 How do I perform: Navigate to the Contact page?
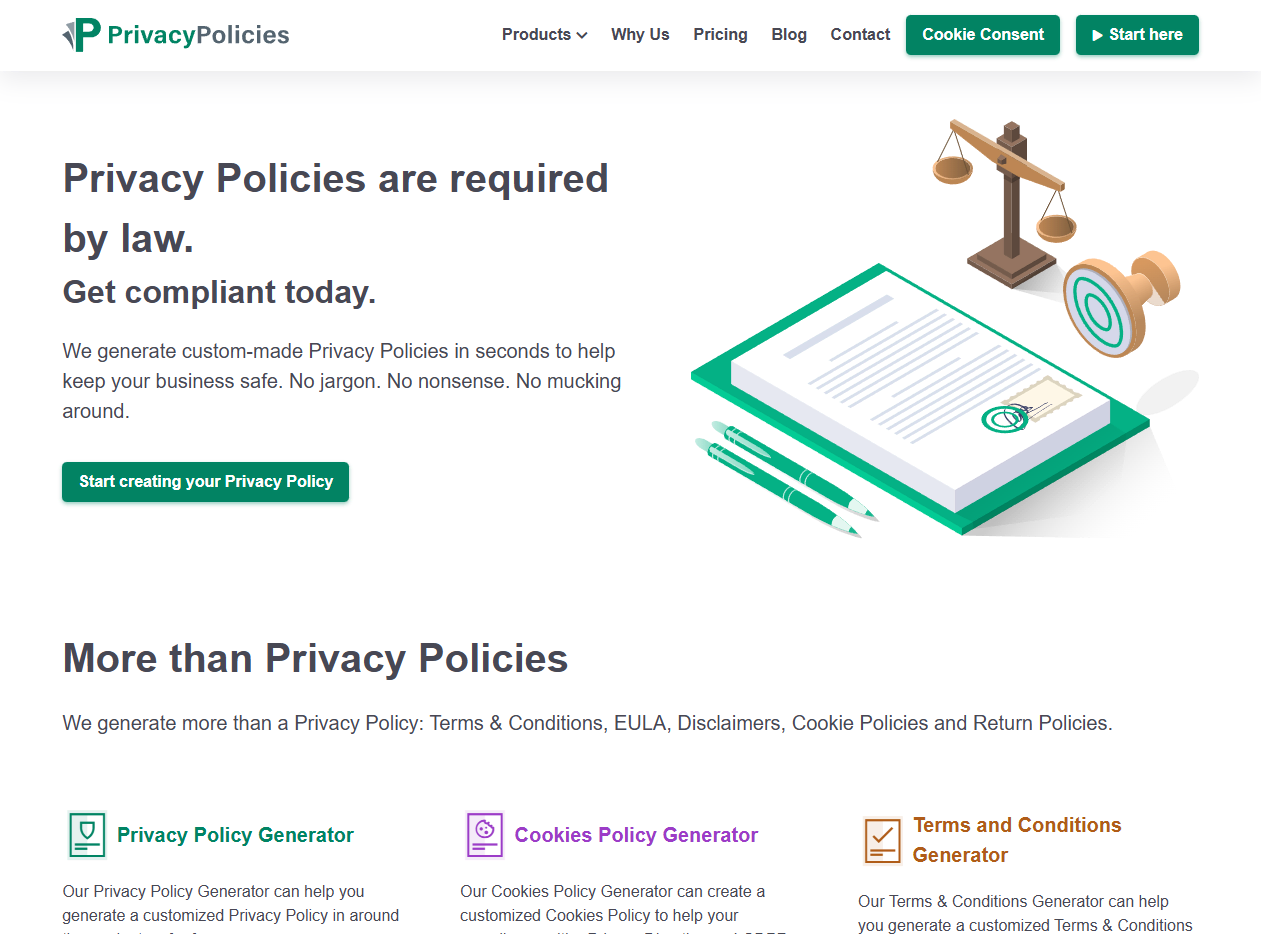coord(860,35)
